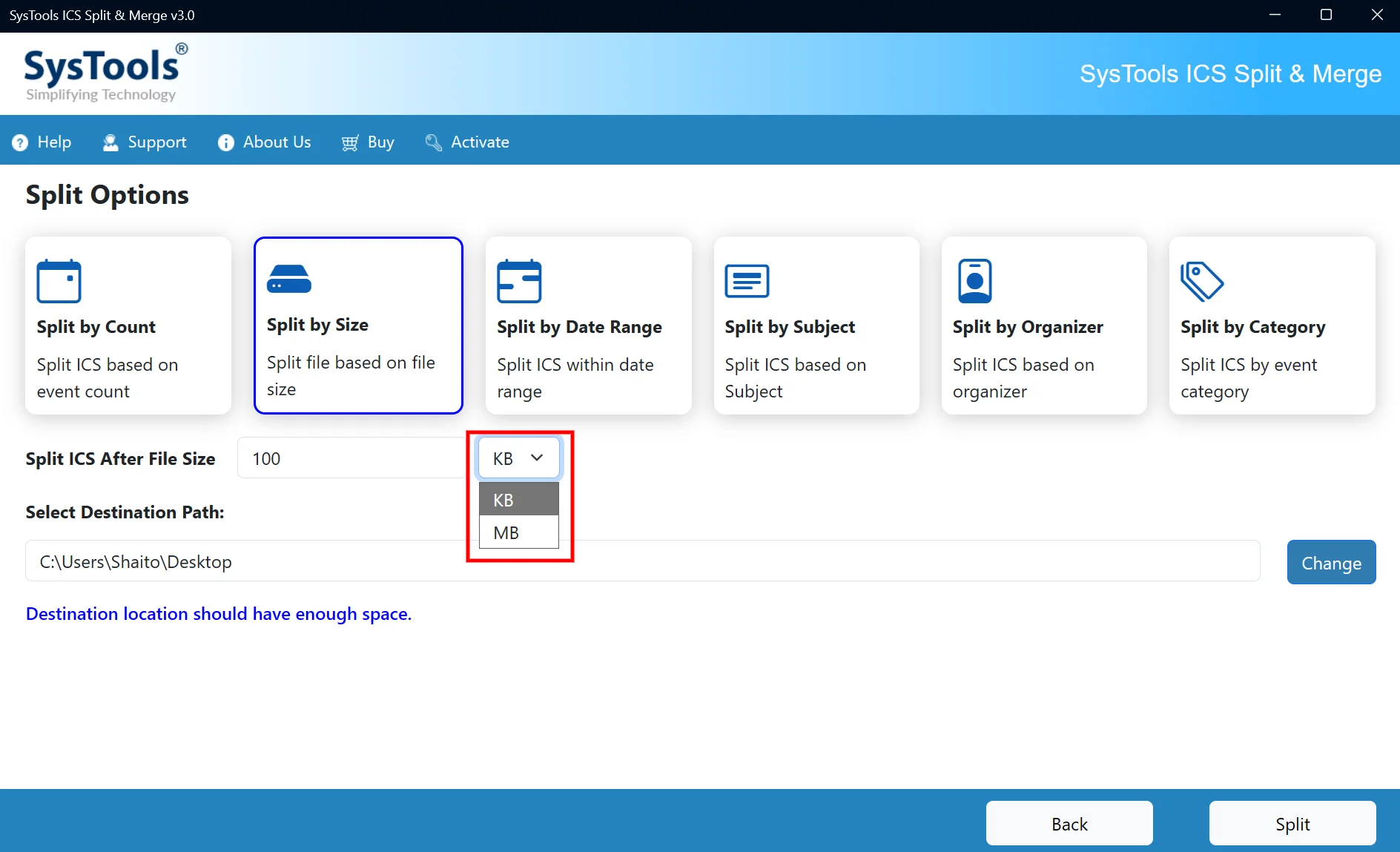Select the Split by Category heading
The height and width of the screenshot is (852, 1400).
pyautogui.click(x=1253, y=327)
